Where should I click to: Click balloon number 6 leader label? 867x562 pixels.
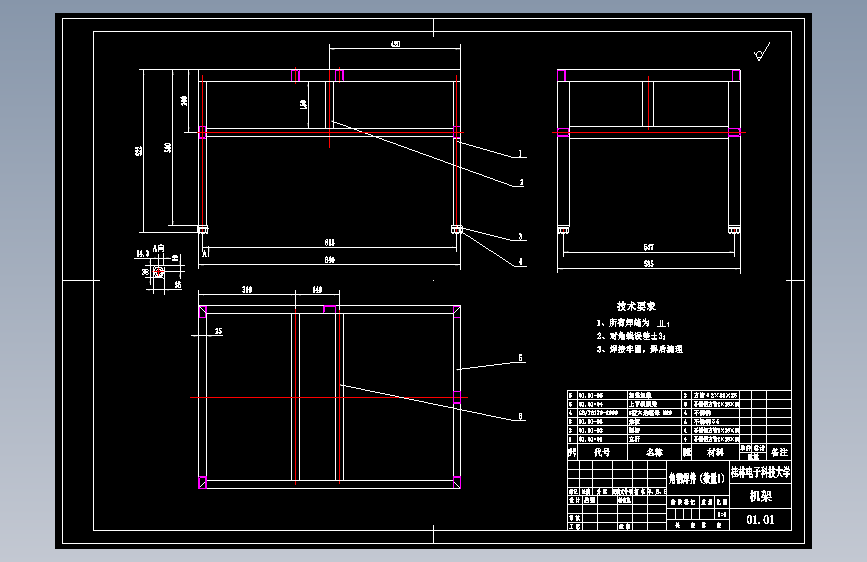pyautogui.click(x=520, y=417)
